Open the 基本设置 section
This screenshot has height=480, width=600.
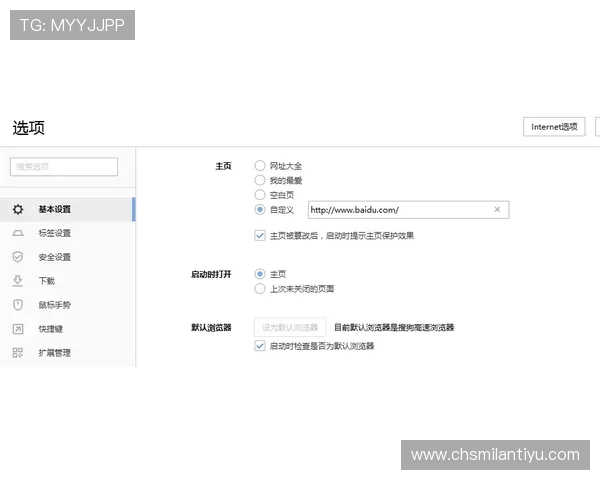(x=67, y=209)
